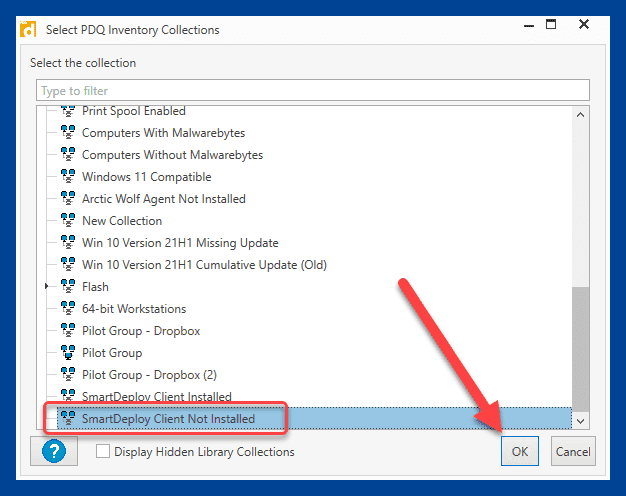The height and width of the screenshot is (496, 626).
Task: Select SmartDeploy Client Installed collection
Action: click(x=156, y=396)
